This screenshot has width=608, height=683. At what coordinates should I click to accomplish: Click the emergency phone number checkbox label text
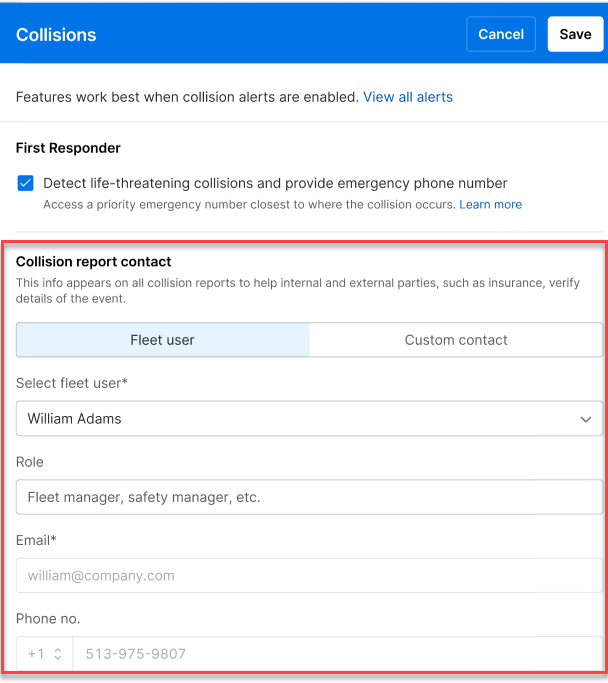(275, 184)
